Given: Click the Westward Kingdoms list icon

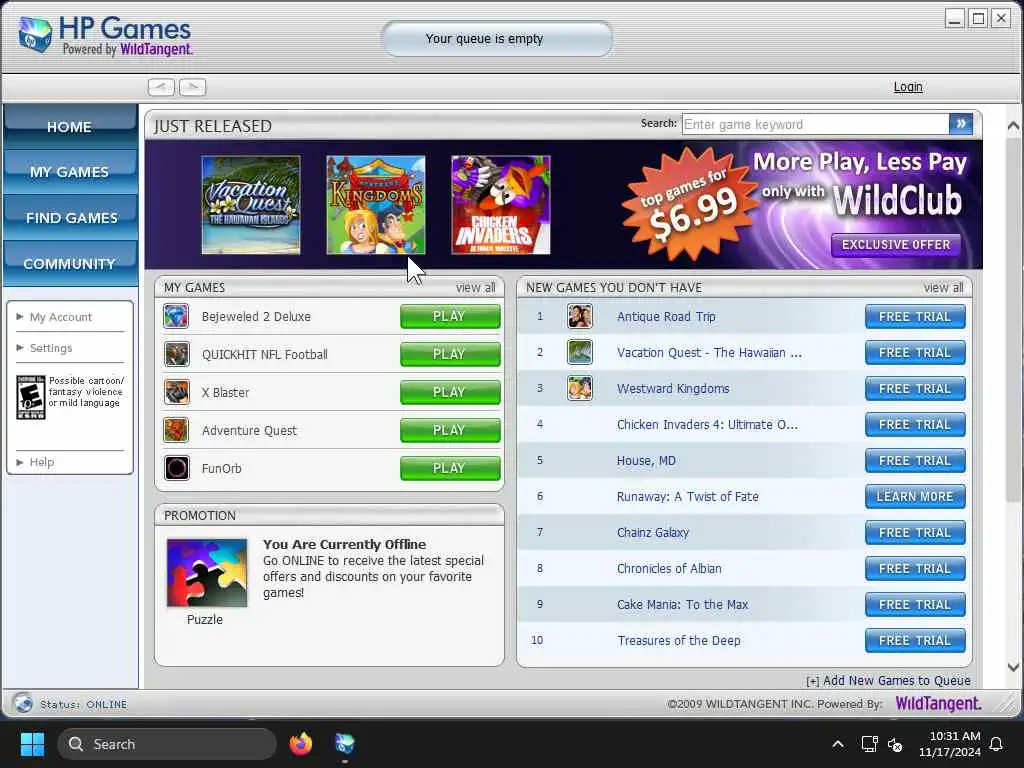Looking at the screenshot, I should click(579, 389).
